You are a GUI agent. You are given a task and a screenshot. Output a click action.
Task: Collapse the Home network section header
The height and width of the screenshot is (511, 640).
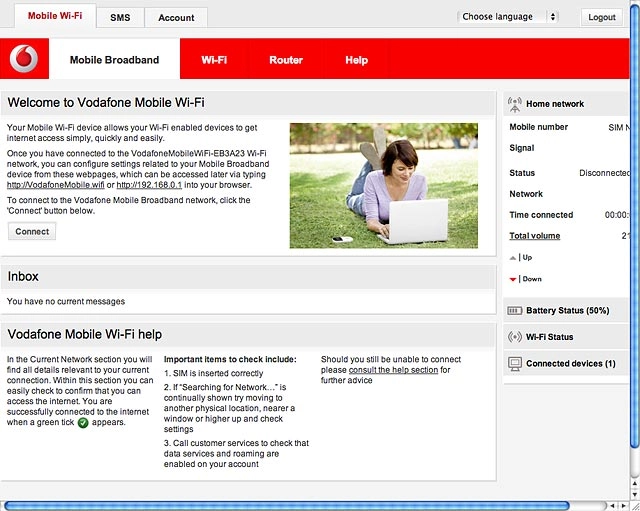pos(566,104)
